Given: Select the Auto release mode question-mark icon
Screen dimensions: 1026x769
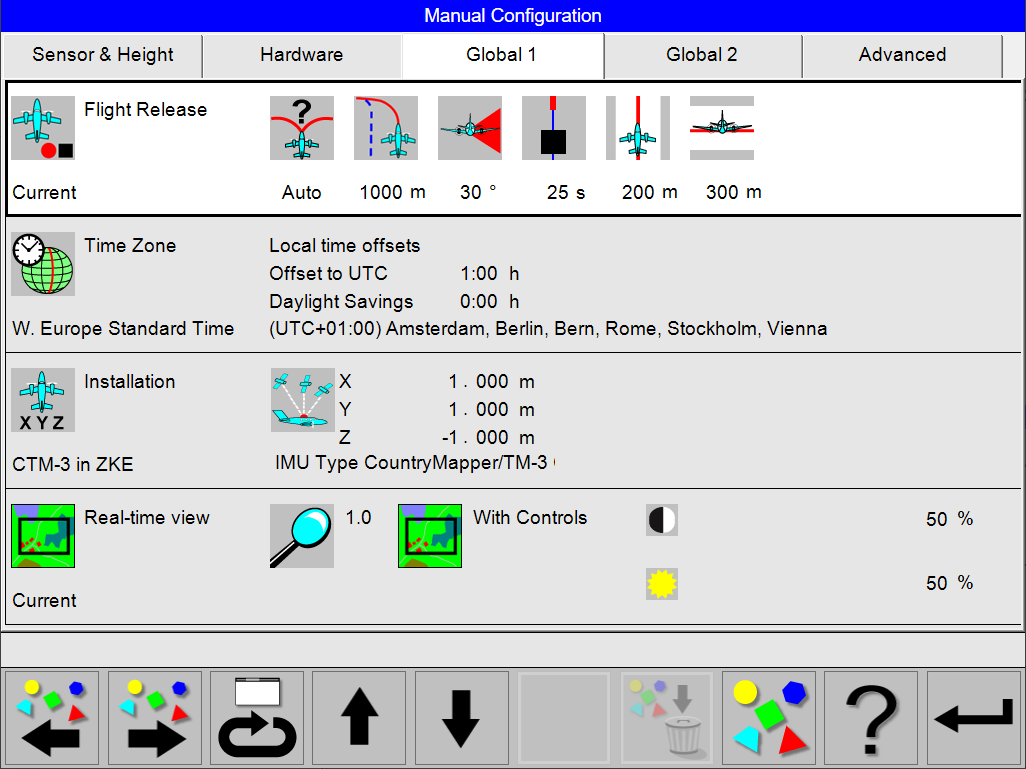Looking at the screenshot, I should (x=302, y=128).
